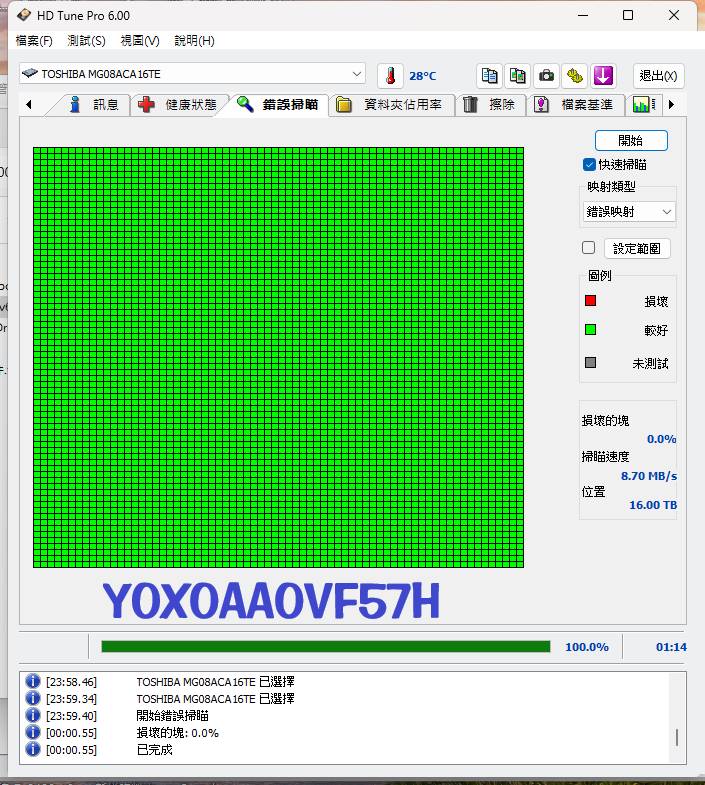This screenshot has width=705, height=785.
Task: Copy info to clipboard icon
Action: 489,76
